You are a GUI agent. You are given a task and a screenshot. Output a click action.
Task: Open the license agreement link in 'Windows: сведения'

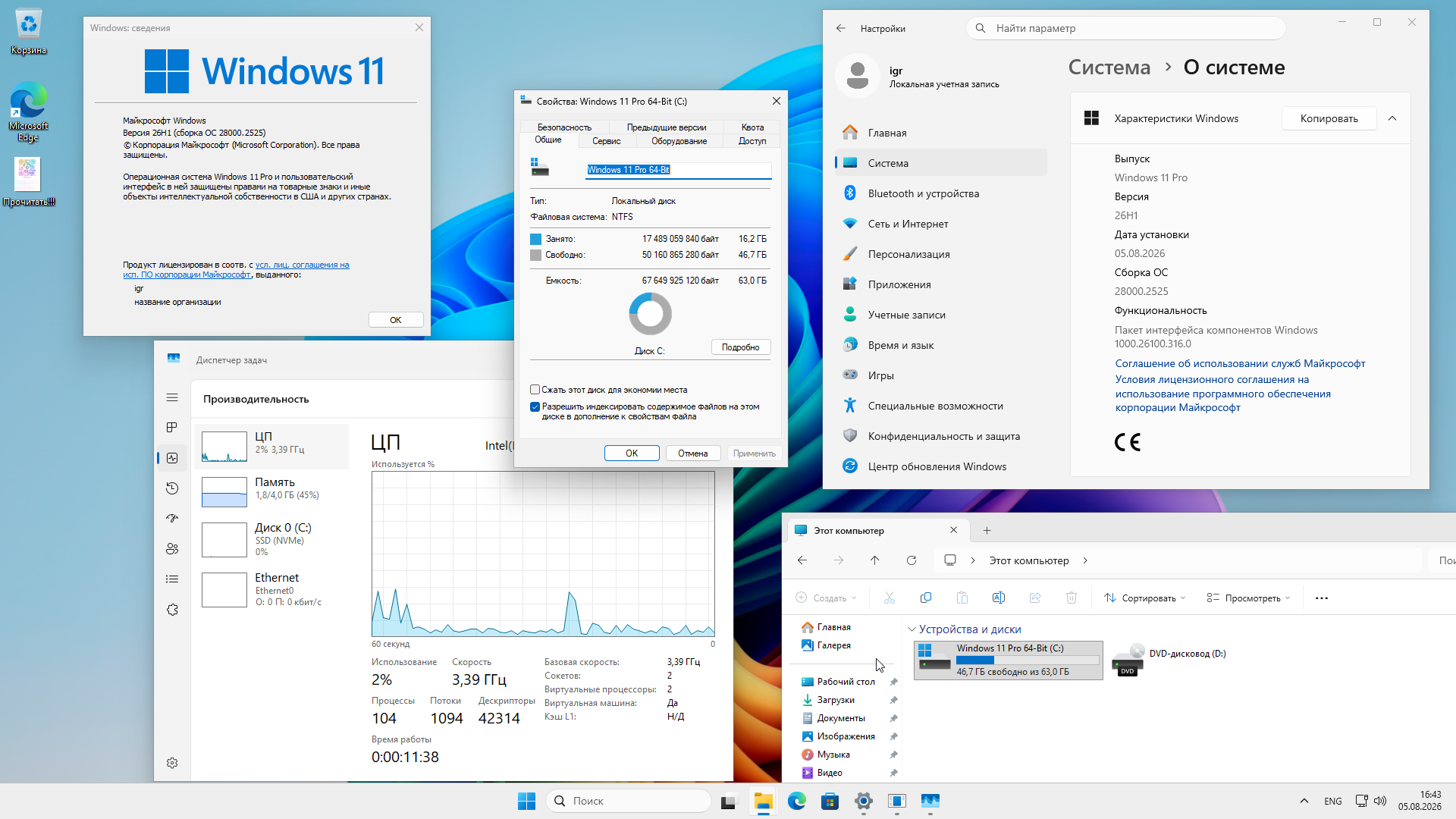click(236, 270)
